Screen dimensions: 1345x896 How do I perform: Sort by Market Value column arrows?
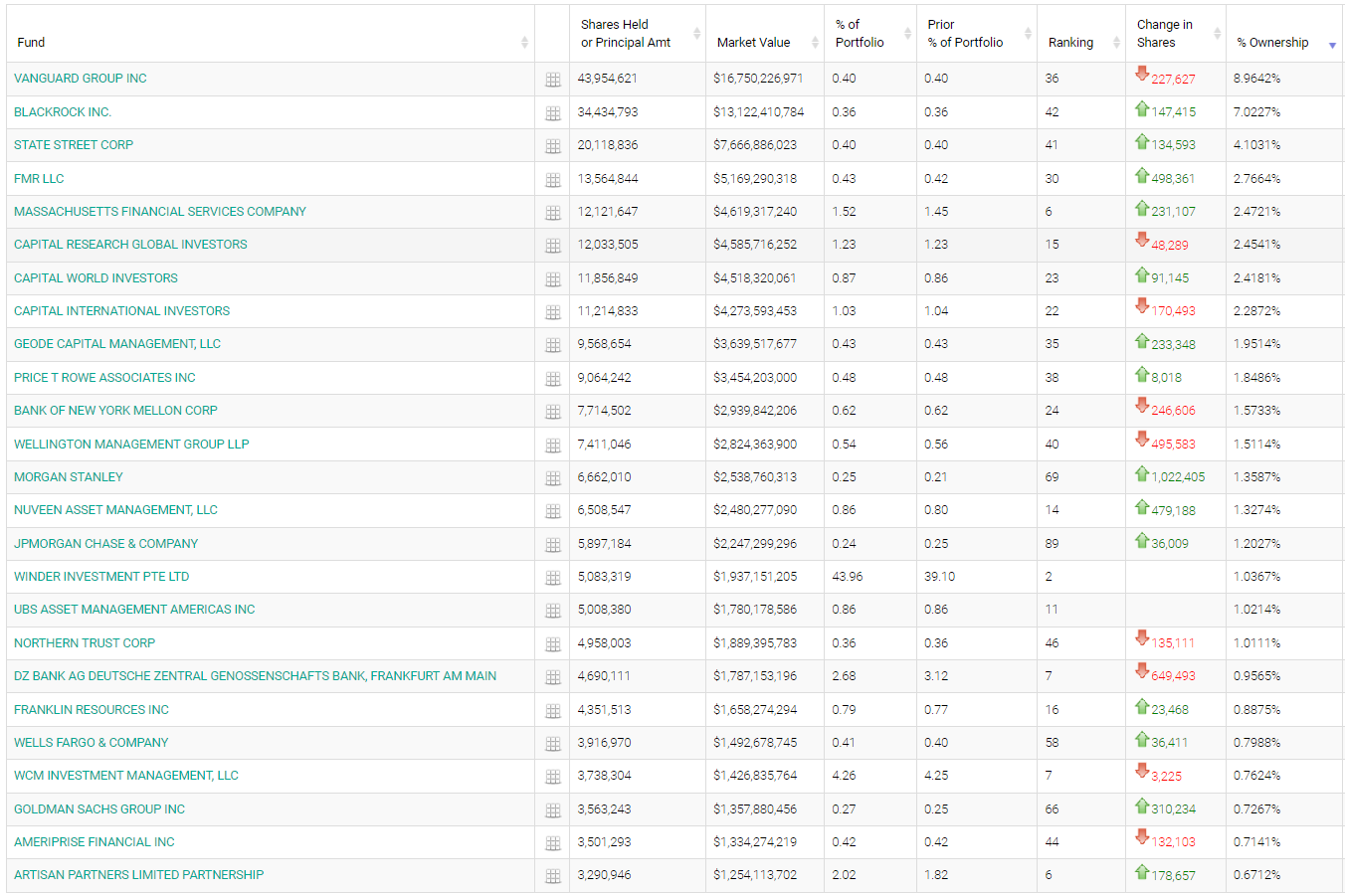815,43
